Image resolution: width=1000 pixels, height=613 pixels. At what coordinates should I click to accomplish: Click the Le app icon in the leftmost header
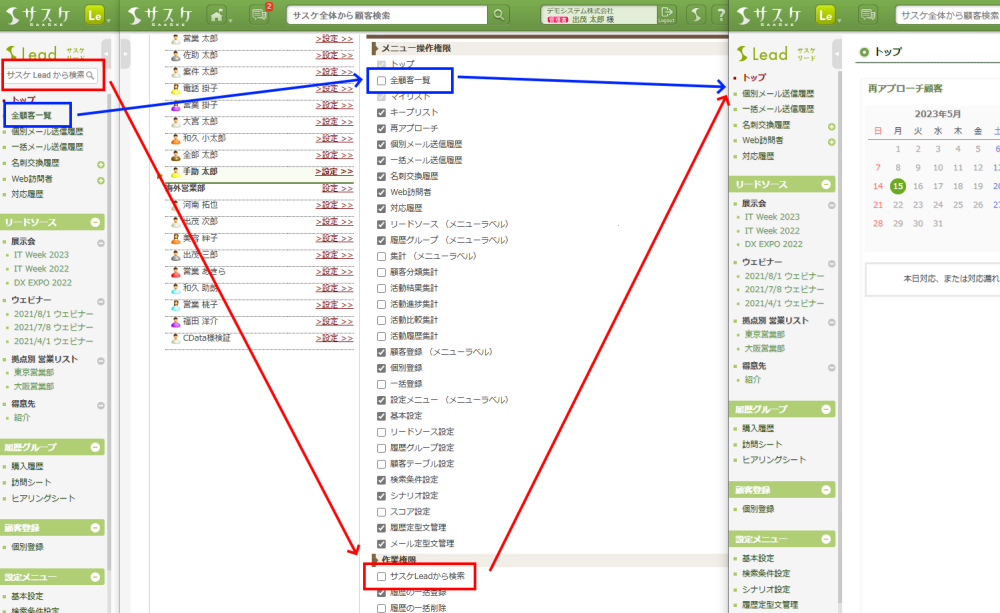[94, 15]
